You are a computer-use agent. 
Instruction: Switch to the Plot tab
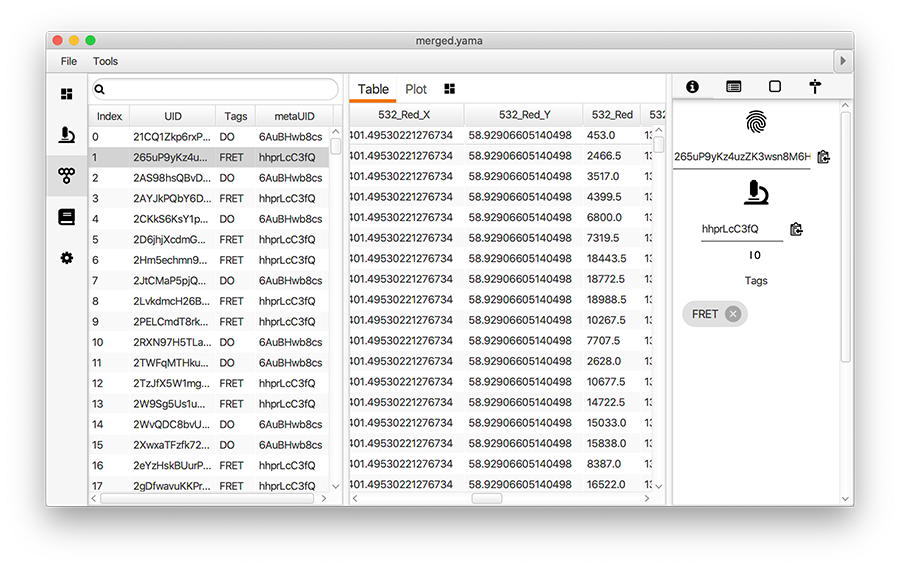[x=416, y=90]
